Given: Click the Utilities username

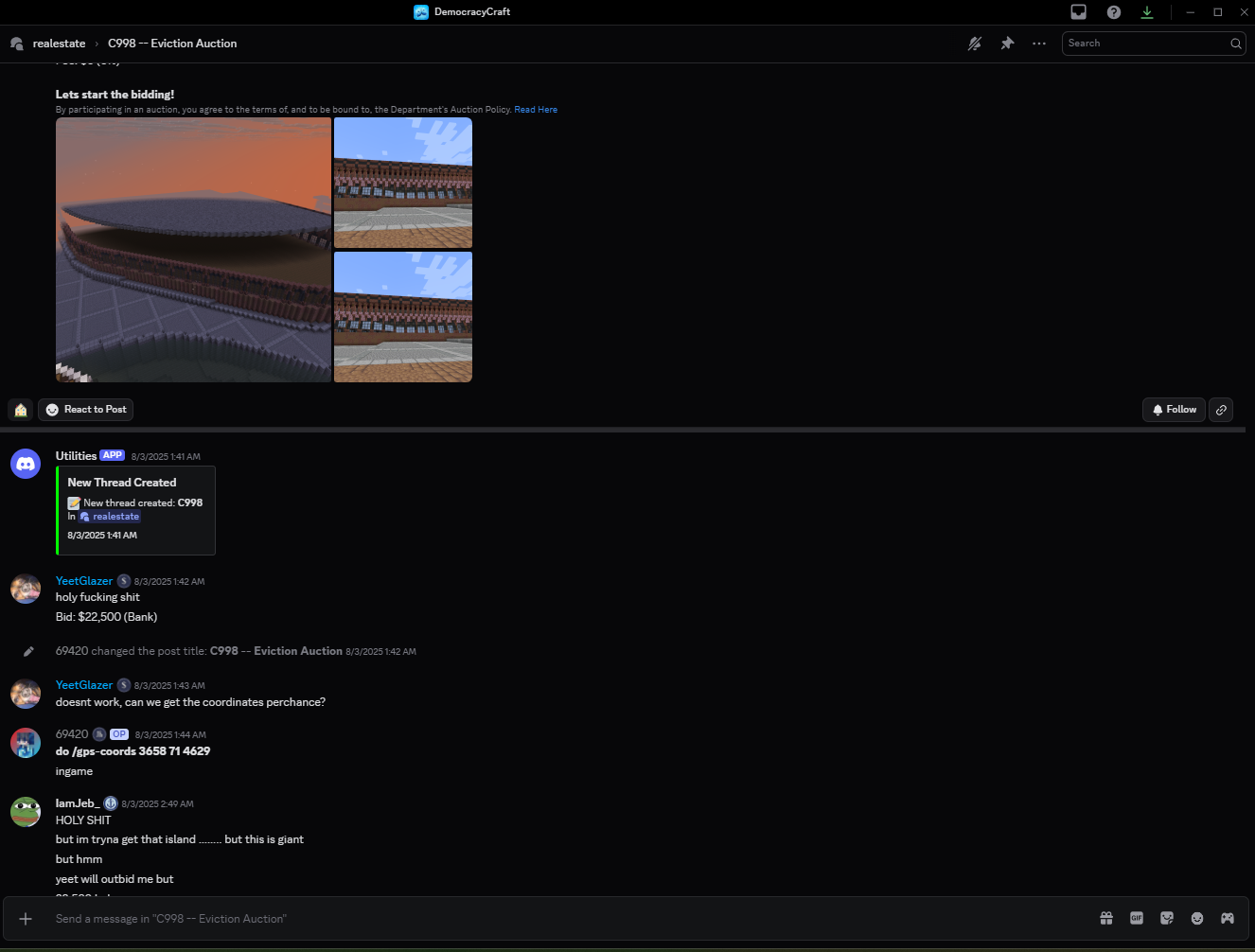Looking at the screenshot, I should [76, 456].
